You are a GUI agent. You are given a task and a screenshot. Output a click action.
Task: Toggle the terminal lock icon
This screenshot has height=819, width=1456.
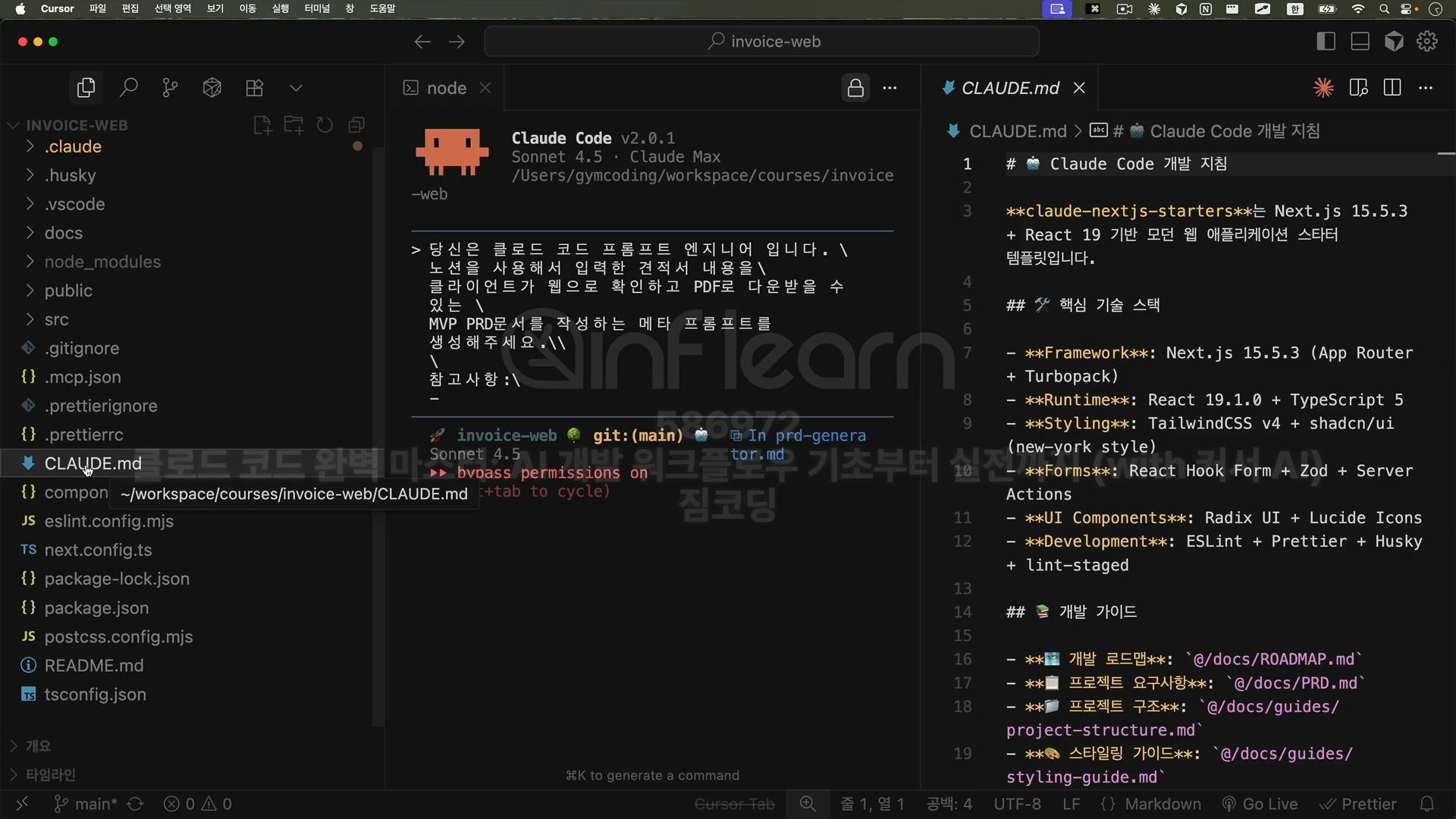[855, 88]
